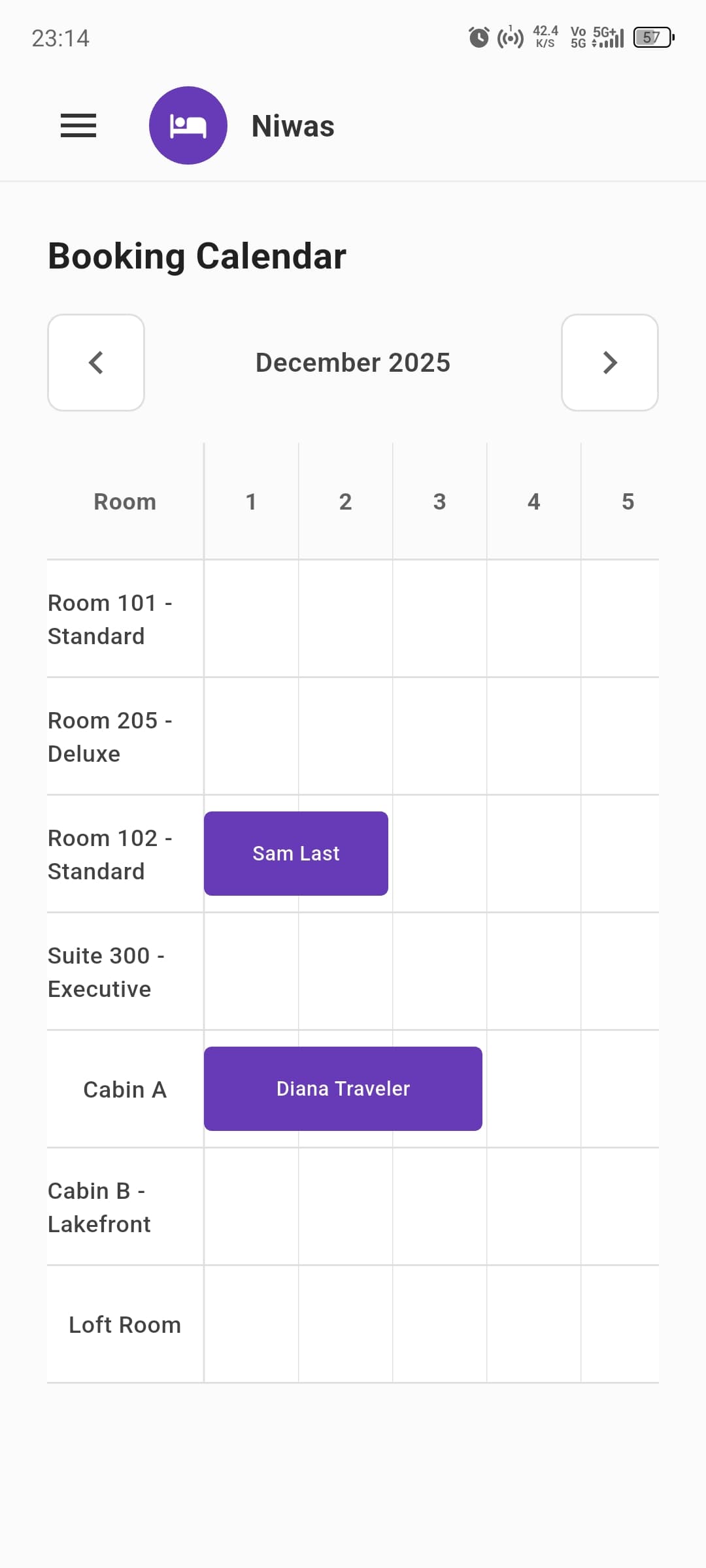
Task: Click the empty cell for Loft Room on day 1
Action: tap(250, 1324)
